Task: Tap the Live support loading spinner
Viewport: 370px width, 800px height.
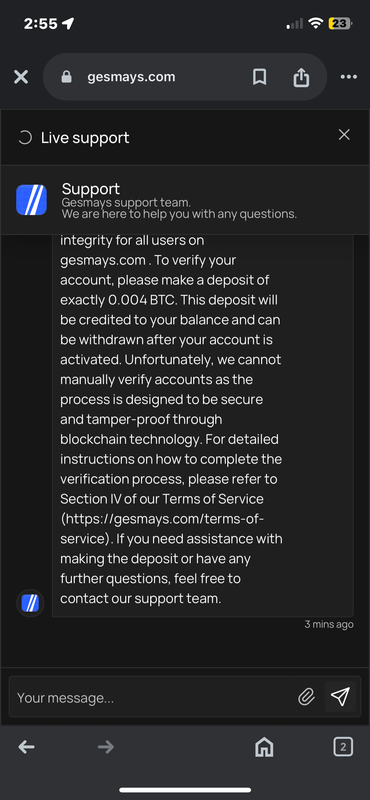Action: coord(24,138)
